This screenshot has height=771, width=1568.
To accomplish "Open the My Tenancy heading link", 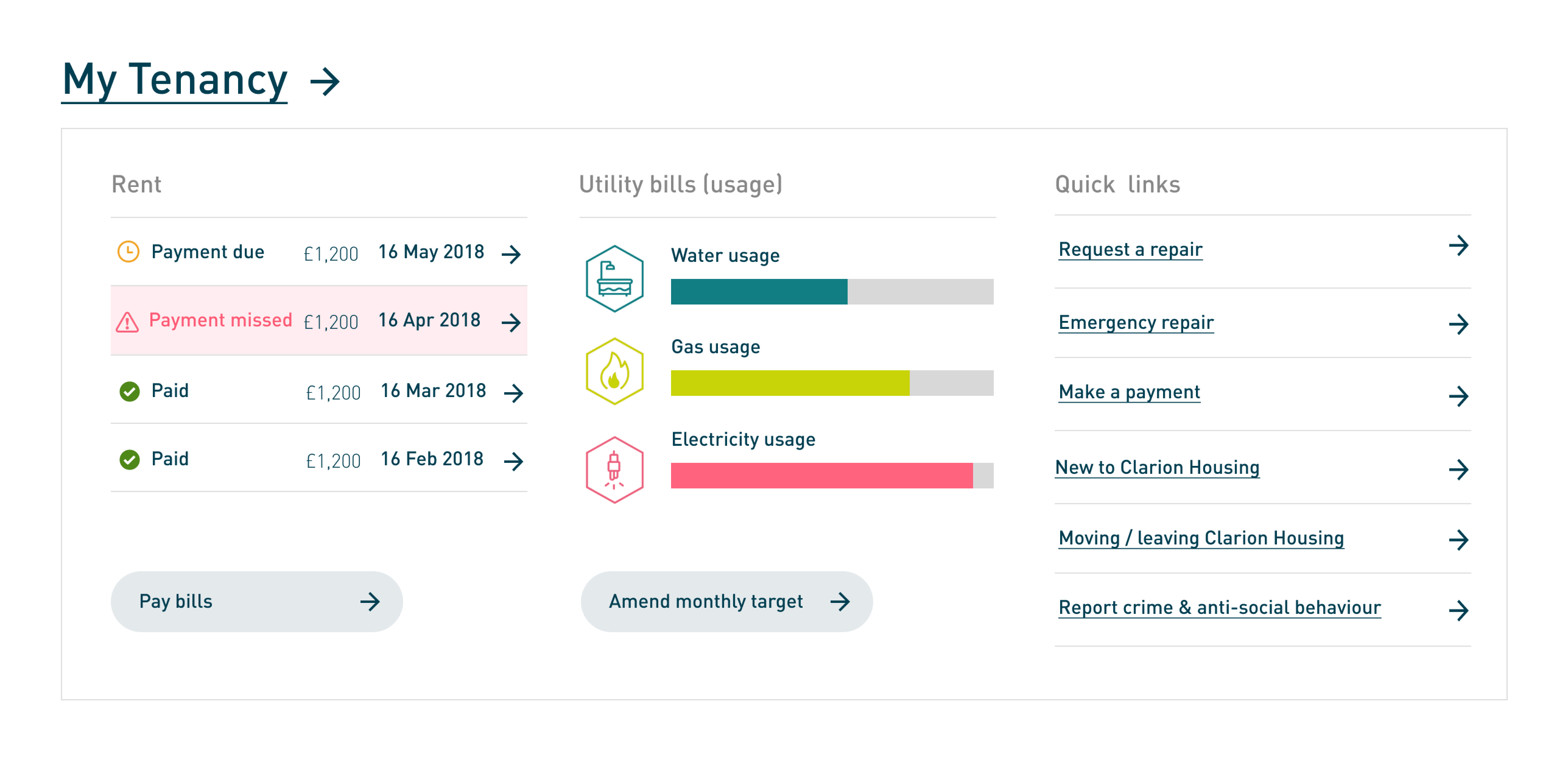I will point(175,80).
